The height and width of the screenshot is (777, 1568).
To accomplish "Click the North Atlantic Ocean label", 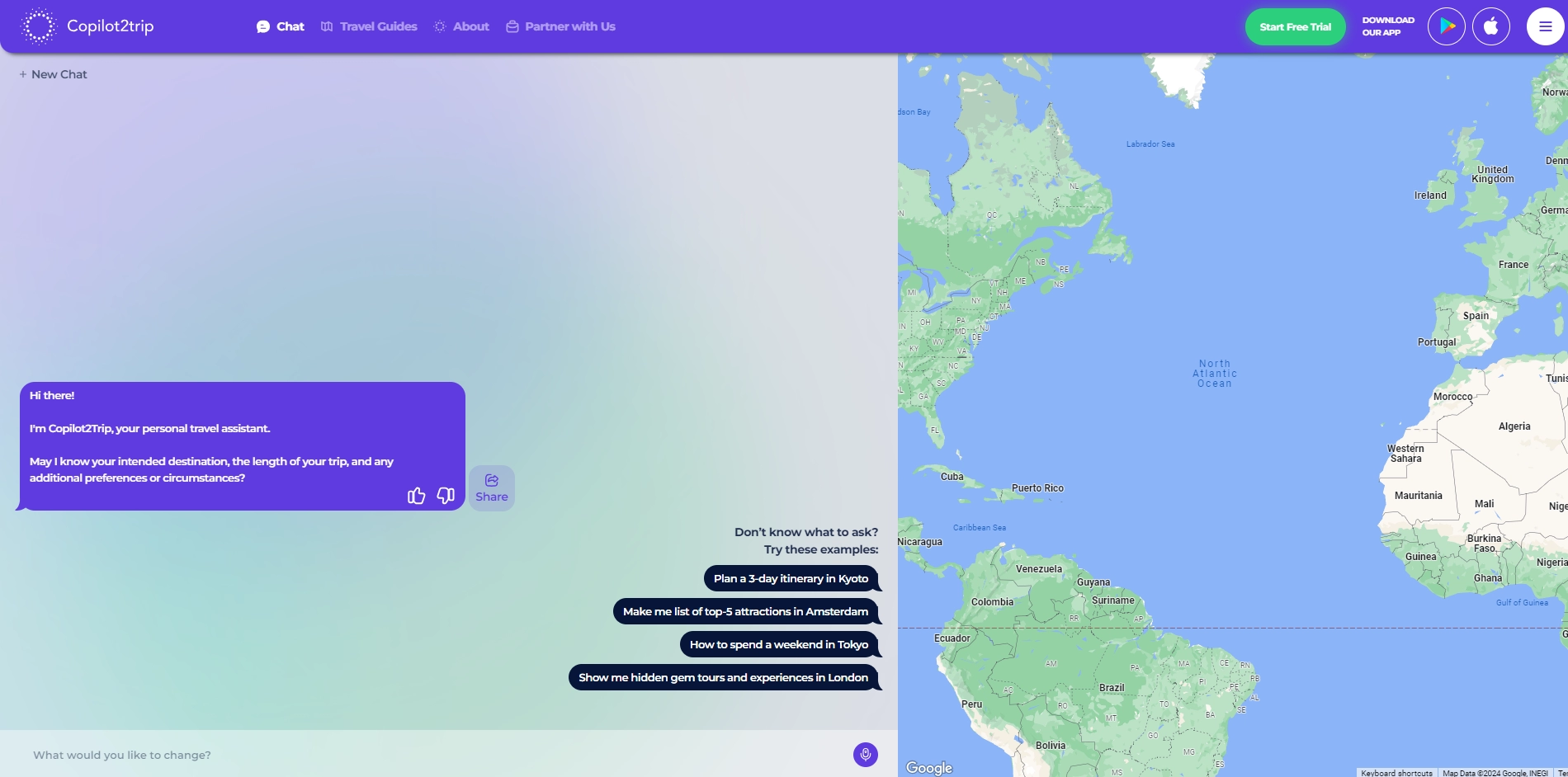I will [1215, 374].
